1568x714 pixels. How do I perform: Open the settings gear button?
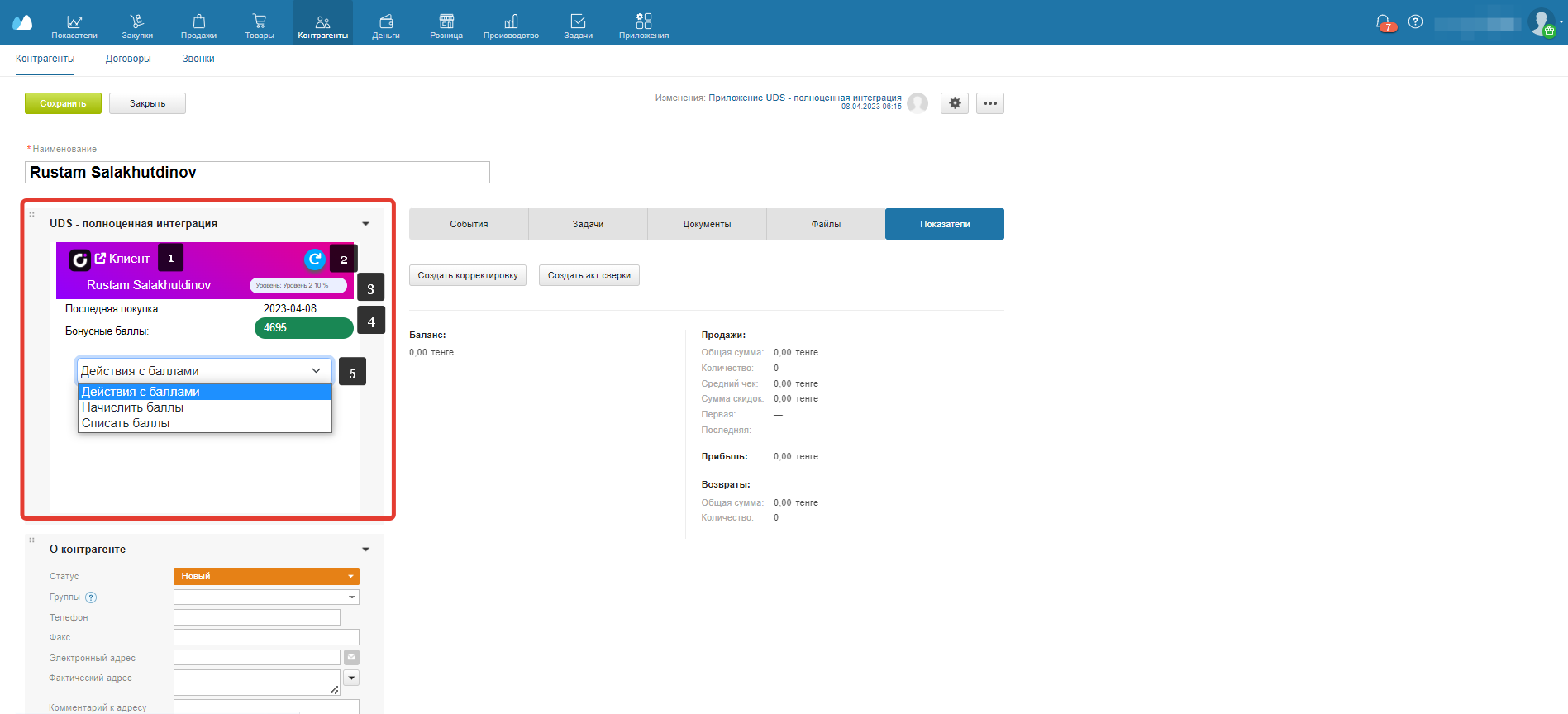click(x=955, y=103)
